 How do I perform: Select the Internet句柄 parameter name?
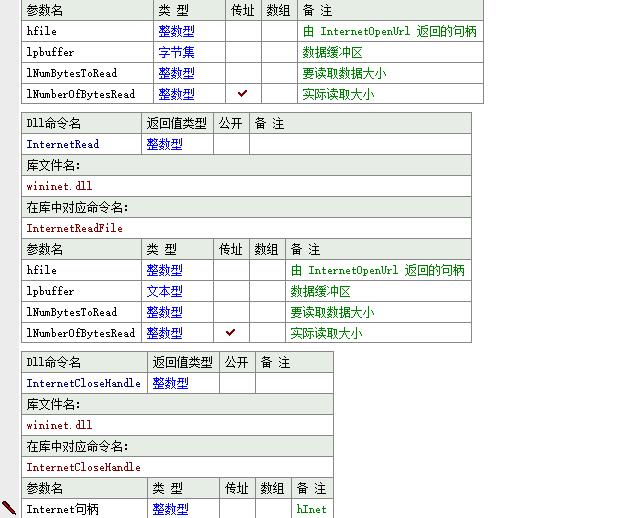coord(63,509)
